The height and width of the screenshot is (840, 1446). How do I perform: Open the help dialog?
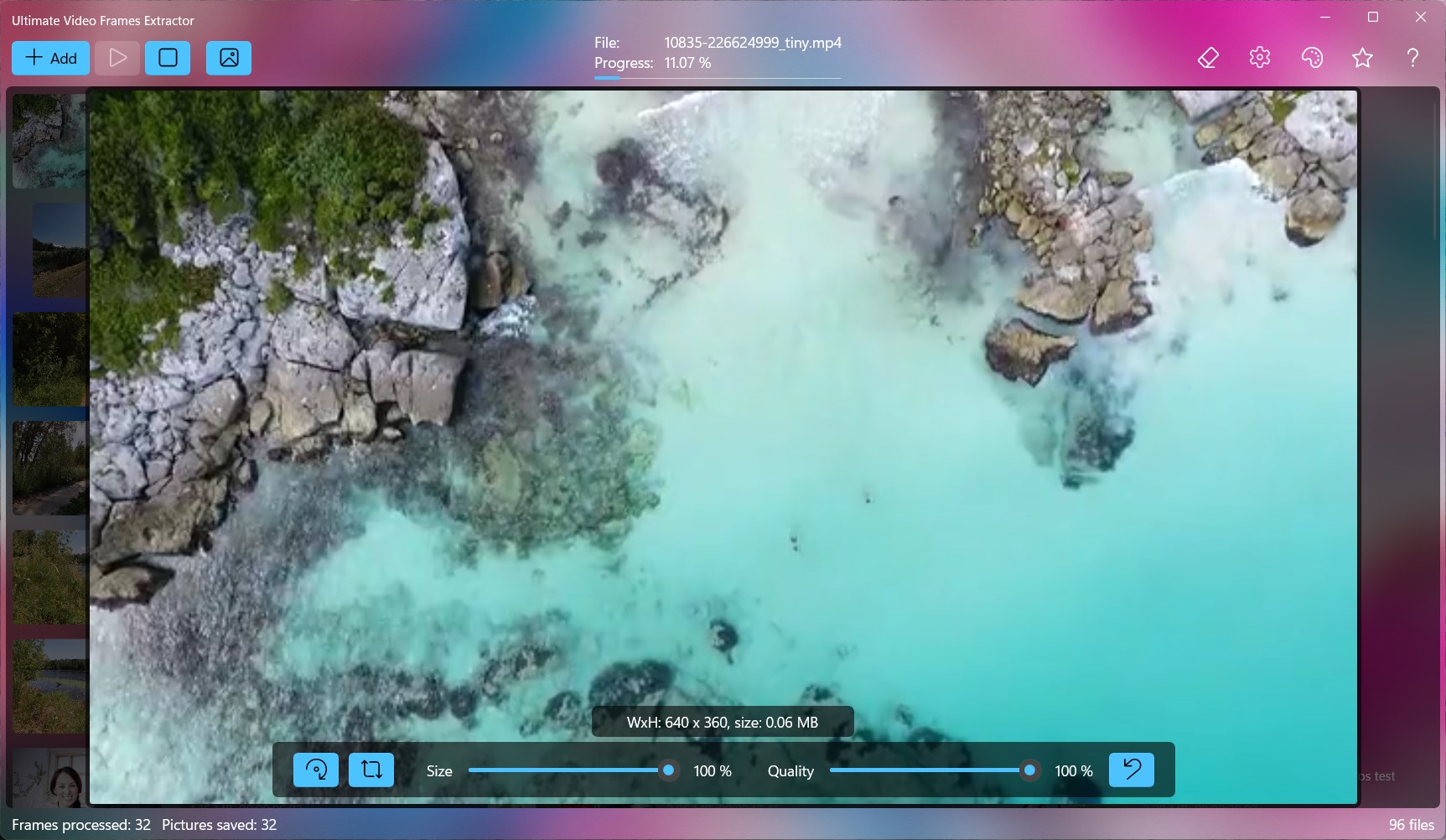pyautogui.click(x=1413, y=57)
